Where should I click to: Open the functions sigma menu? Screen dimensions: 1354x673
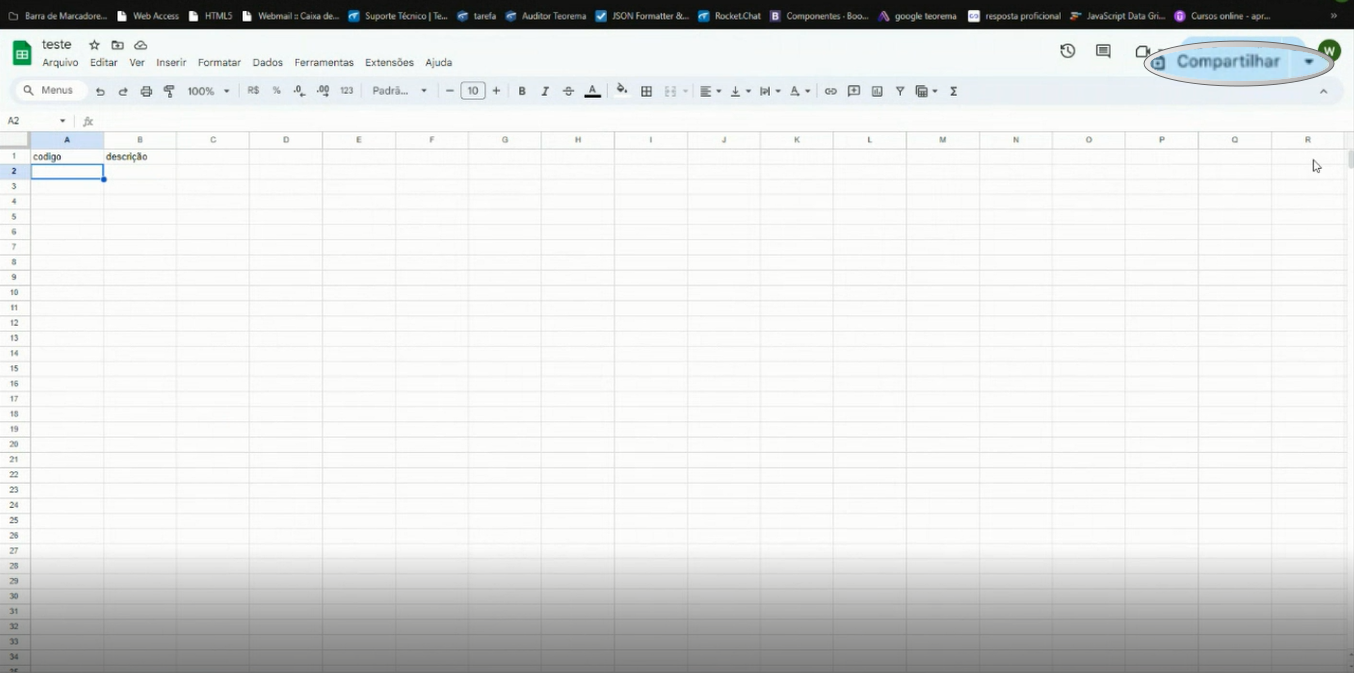tap(954, 91)
